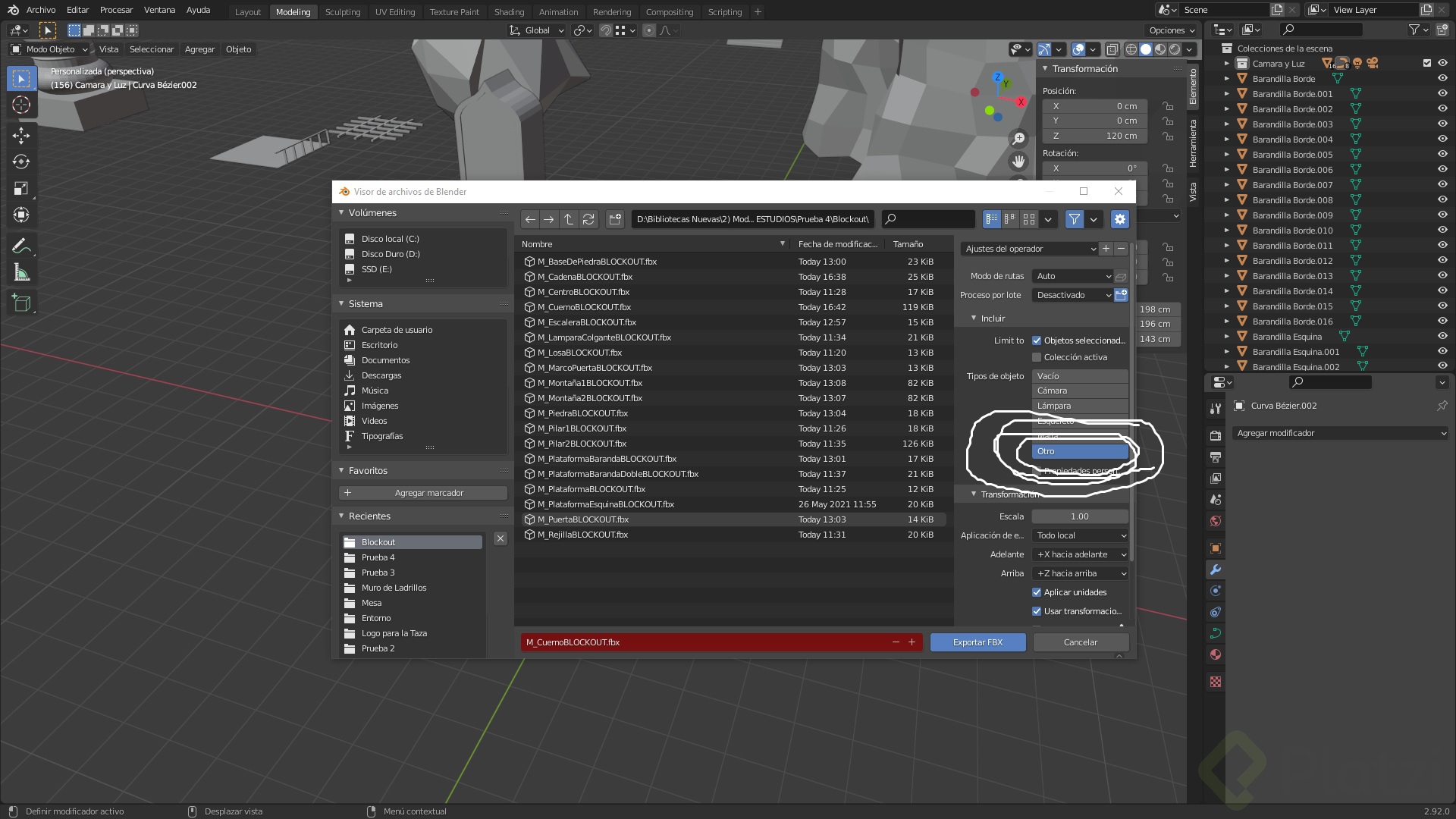Image resolution: width=1456 pixels, height=819 pixels.
Task: Refresh the file list in file browser
Action: [x=588, y=219]
